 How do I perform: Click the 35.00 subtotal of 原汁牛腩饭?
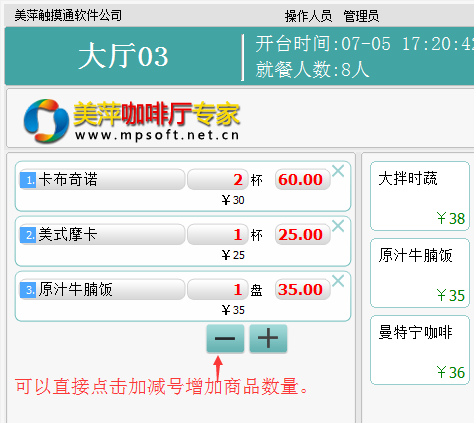[302, 290]
